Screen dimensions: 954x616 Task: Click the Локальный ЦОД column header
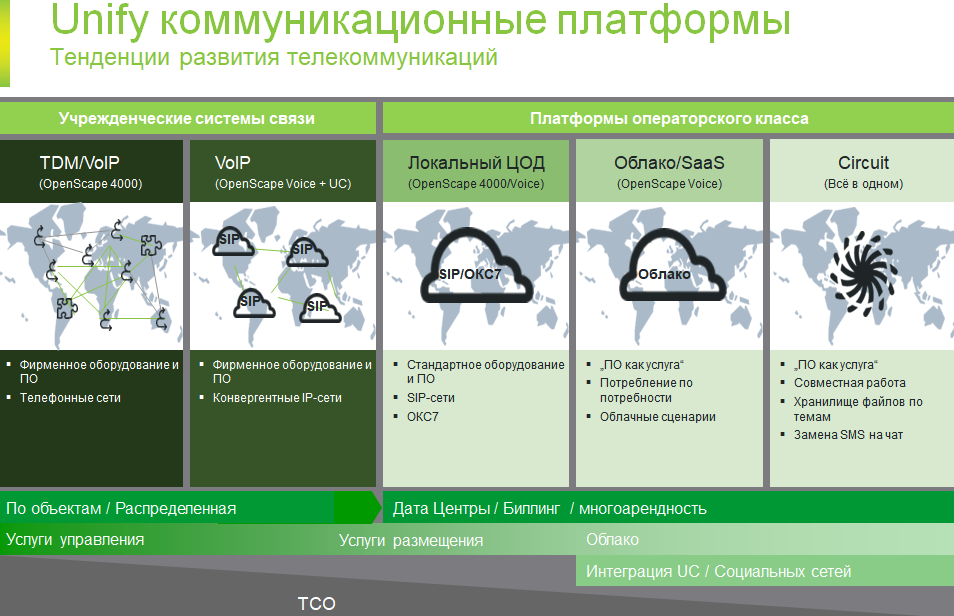[x=476, y=171]
